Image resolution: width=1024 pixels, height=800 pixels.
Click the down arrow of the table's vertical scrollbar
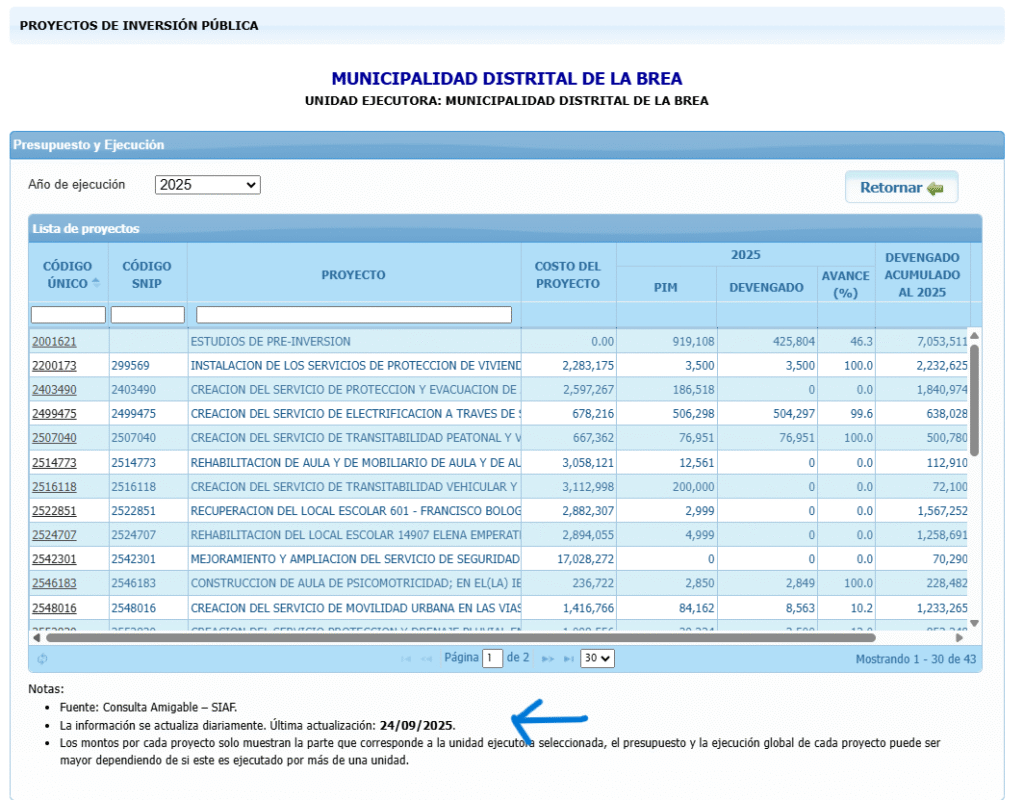[x=974, y=623]
